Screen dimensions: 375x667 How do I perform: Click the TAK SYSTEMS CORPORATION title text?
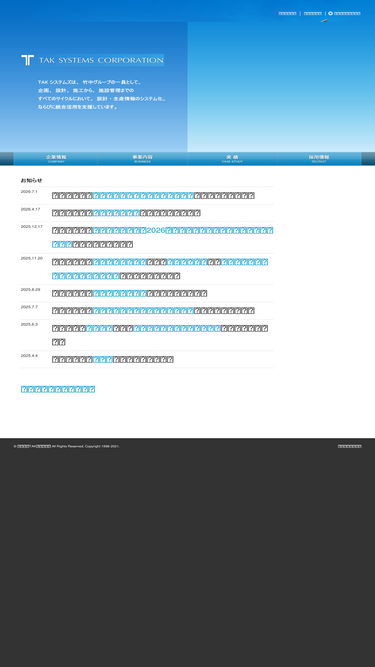pos(101,60)
